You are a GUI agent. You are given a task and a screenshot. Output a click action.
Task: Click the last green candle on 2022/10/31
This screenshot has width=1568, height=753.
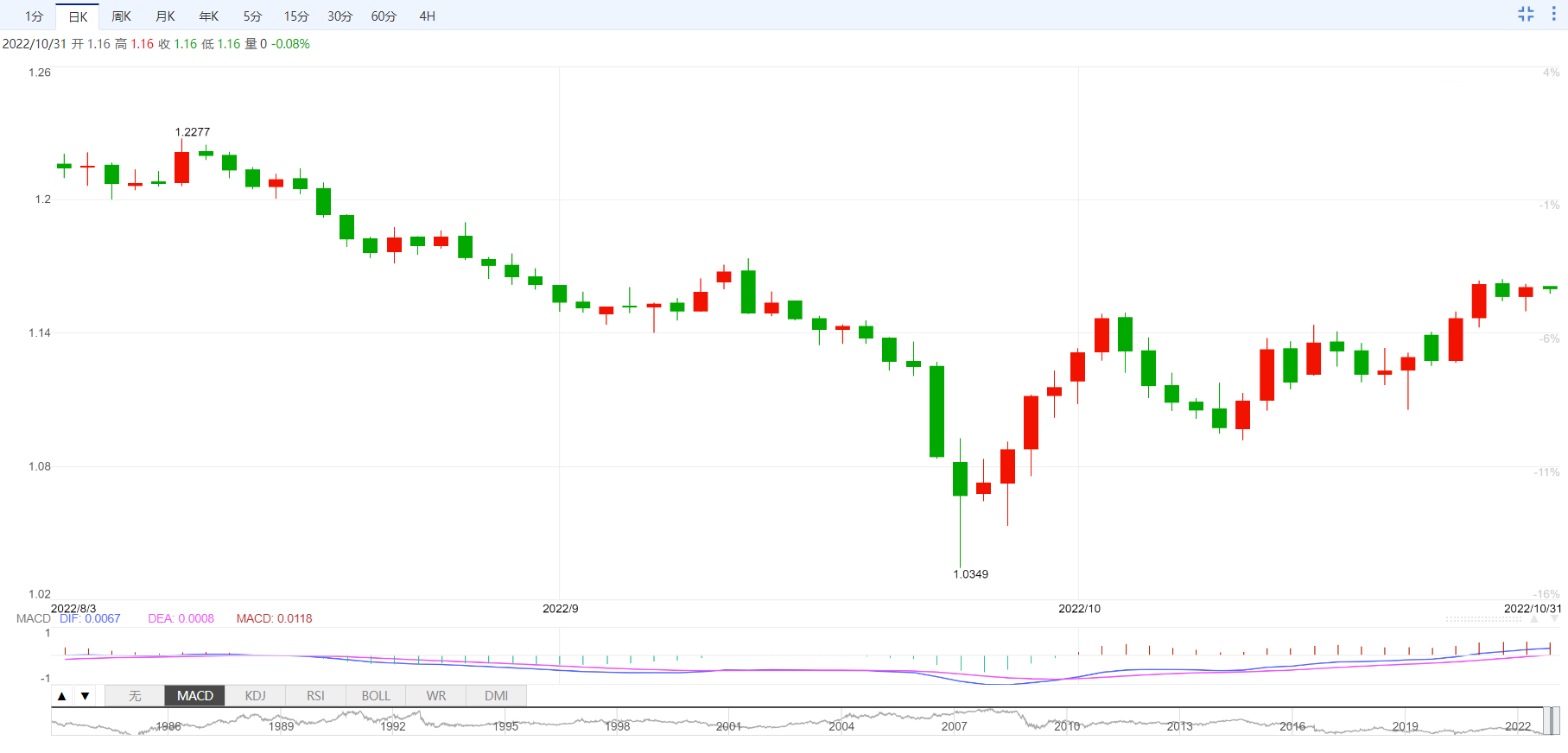(x=1550, y=288)
